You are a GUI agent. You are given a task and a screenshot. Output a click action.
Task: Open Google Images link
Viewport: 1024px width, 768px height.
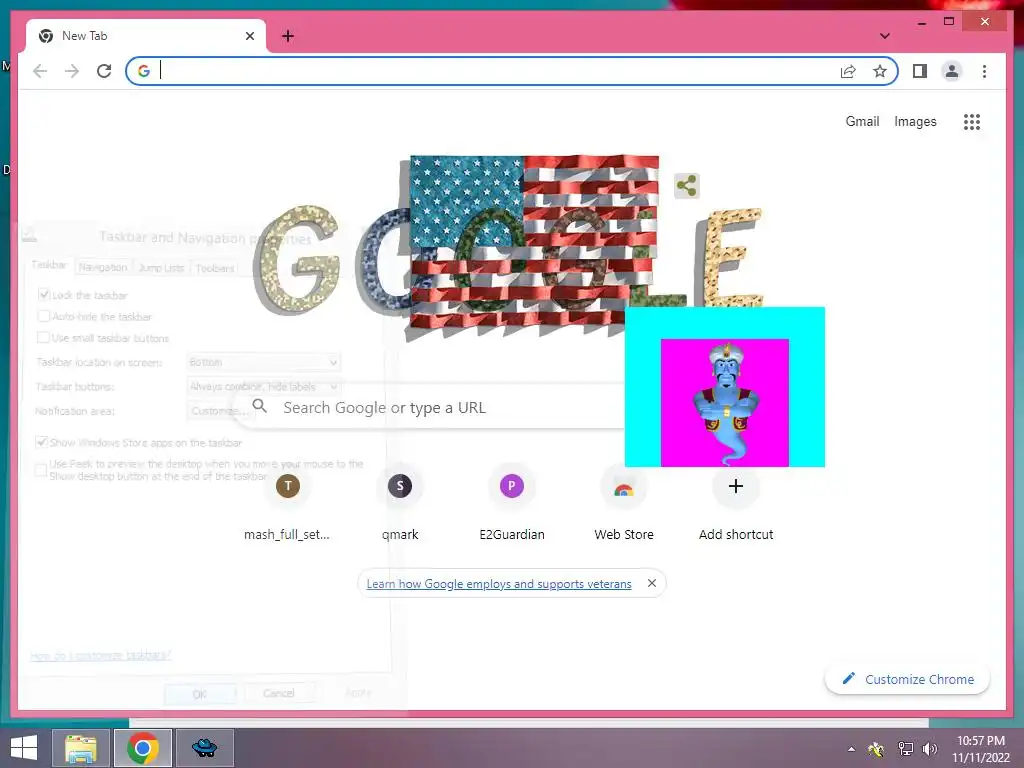915,121
